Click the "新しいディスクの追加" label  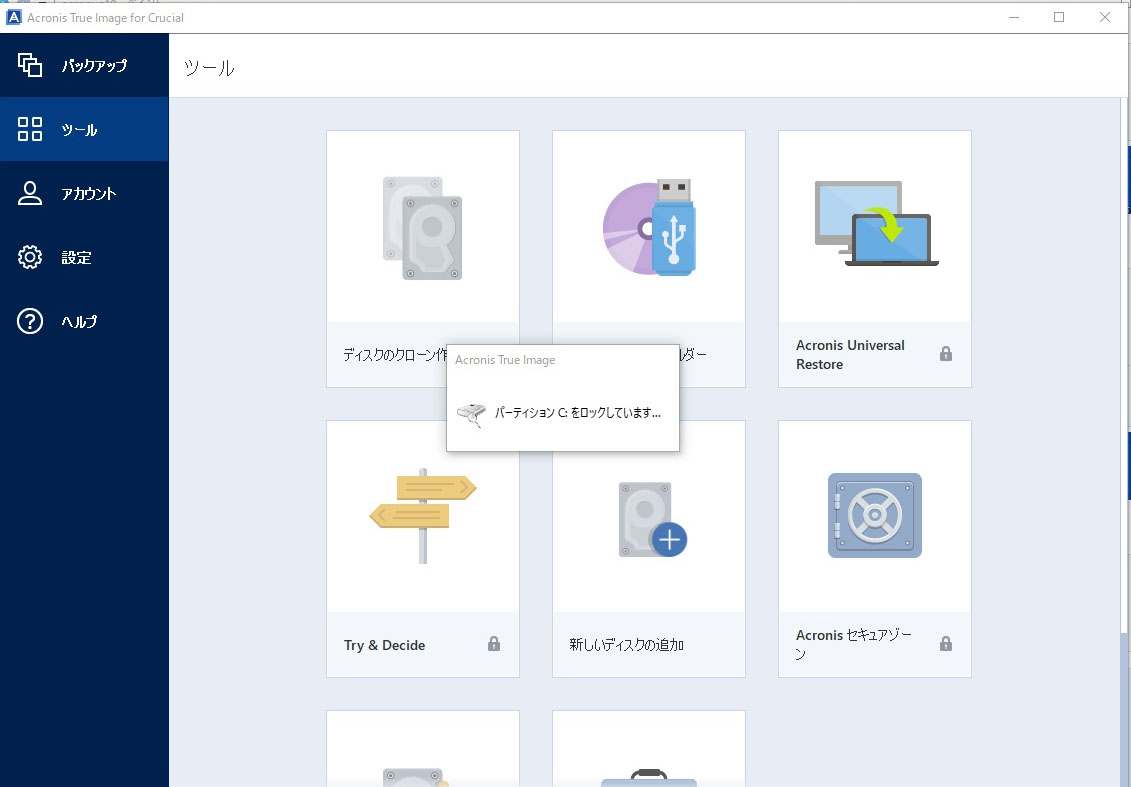point(626,645)
